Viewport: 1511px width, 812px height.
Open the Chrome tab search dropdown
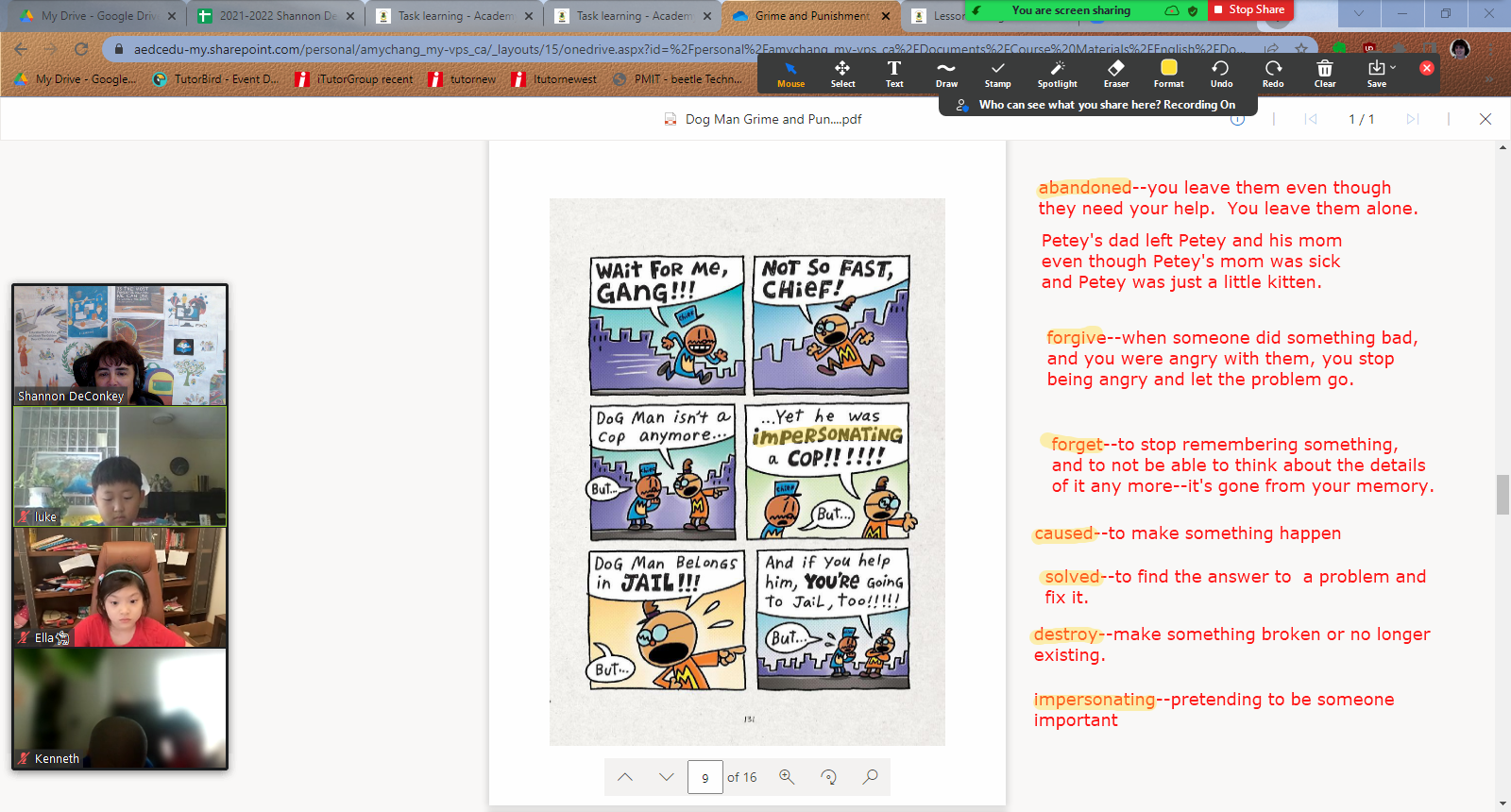[1358, 13]
